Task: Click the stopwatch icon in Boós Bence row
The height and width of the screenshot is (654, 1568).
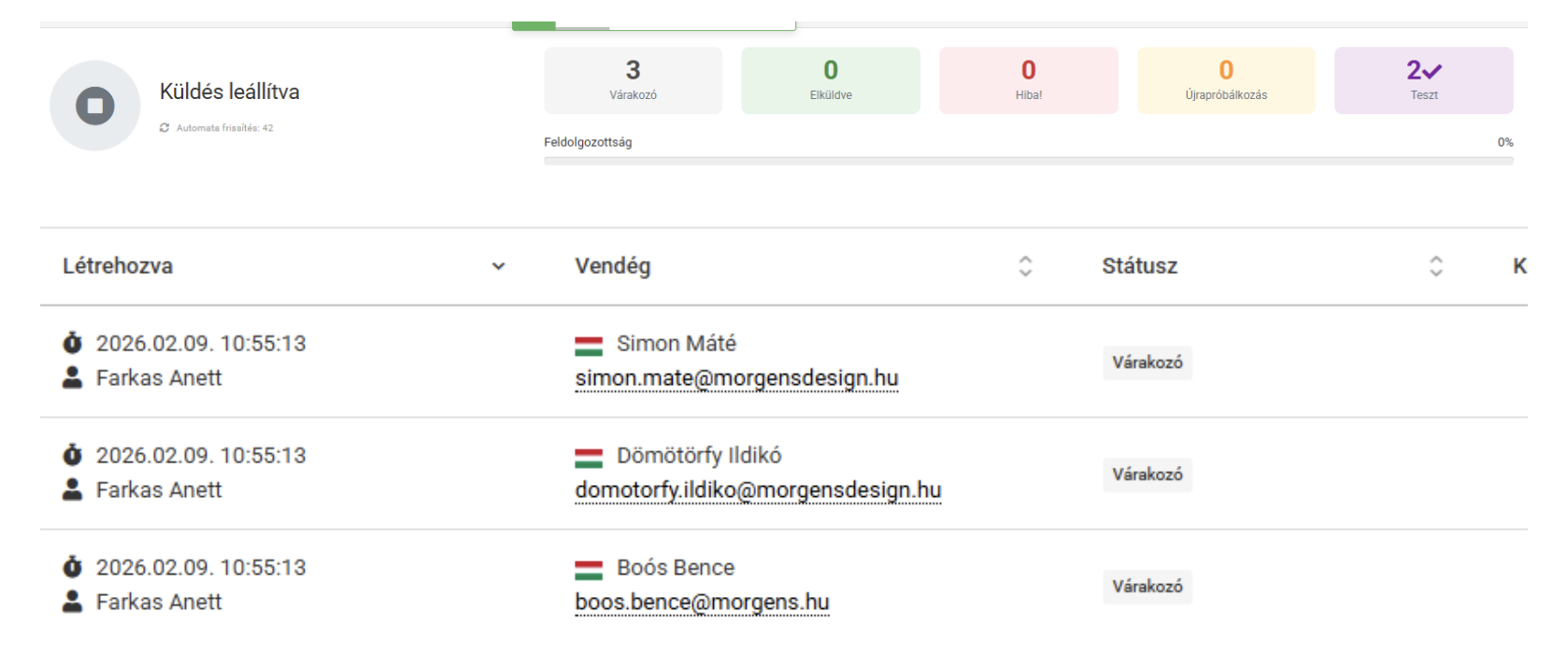Action: 73,567
